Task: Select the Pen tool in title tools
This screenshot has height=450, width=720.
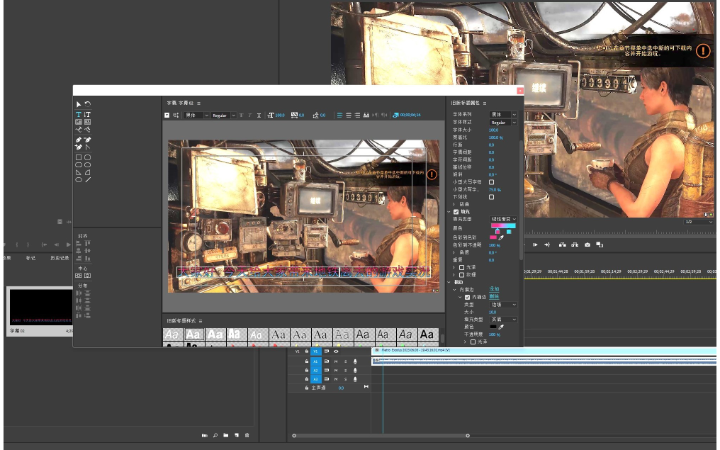Action: pyautogui.click(x=79, y=140)
